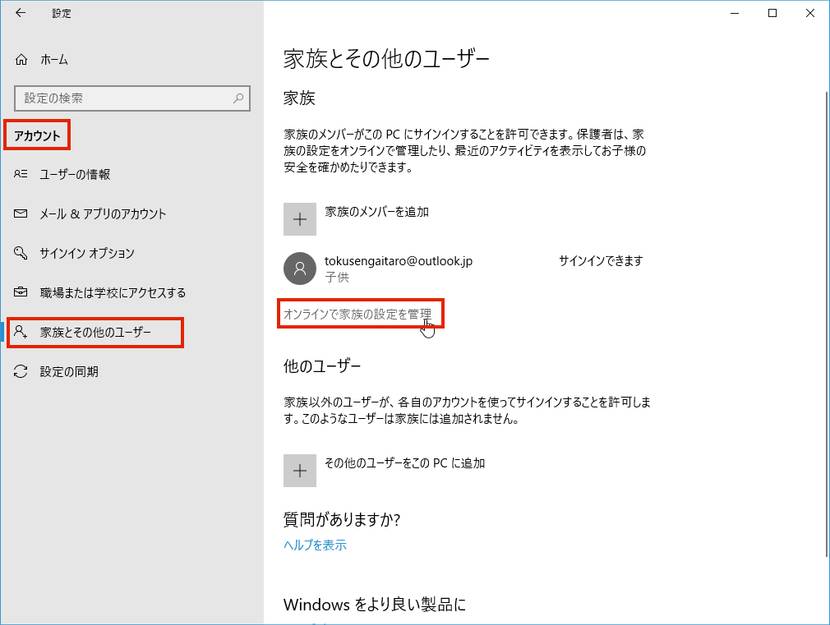Open ホーム in the sidebar

pyautogui.click(x=54, y=60)
